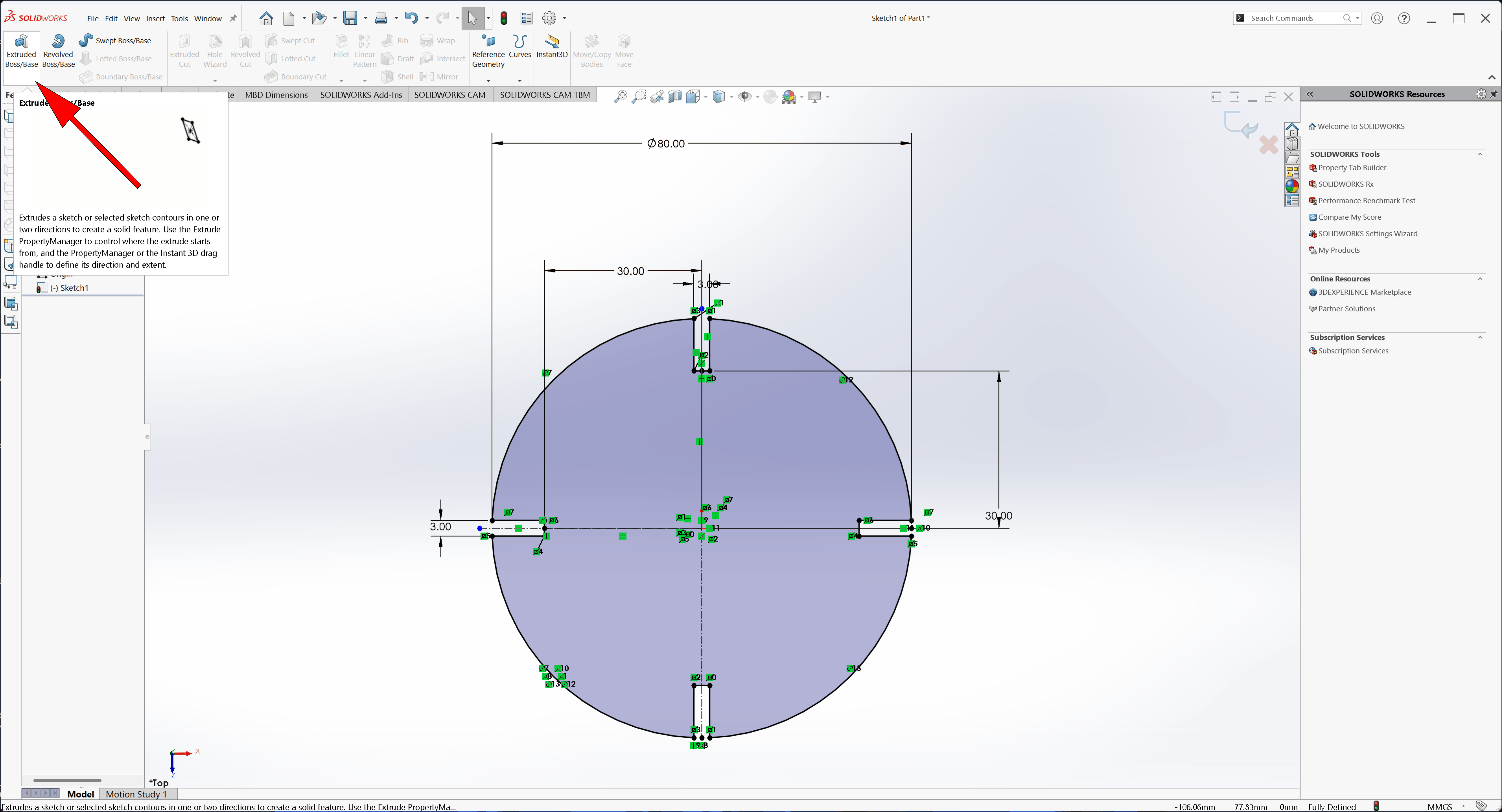Switch to the SOLIDWORKS CAM tab
This screenshot has height=812, width=1502.
[450, 94]
